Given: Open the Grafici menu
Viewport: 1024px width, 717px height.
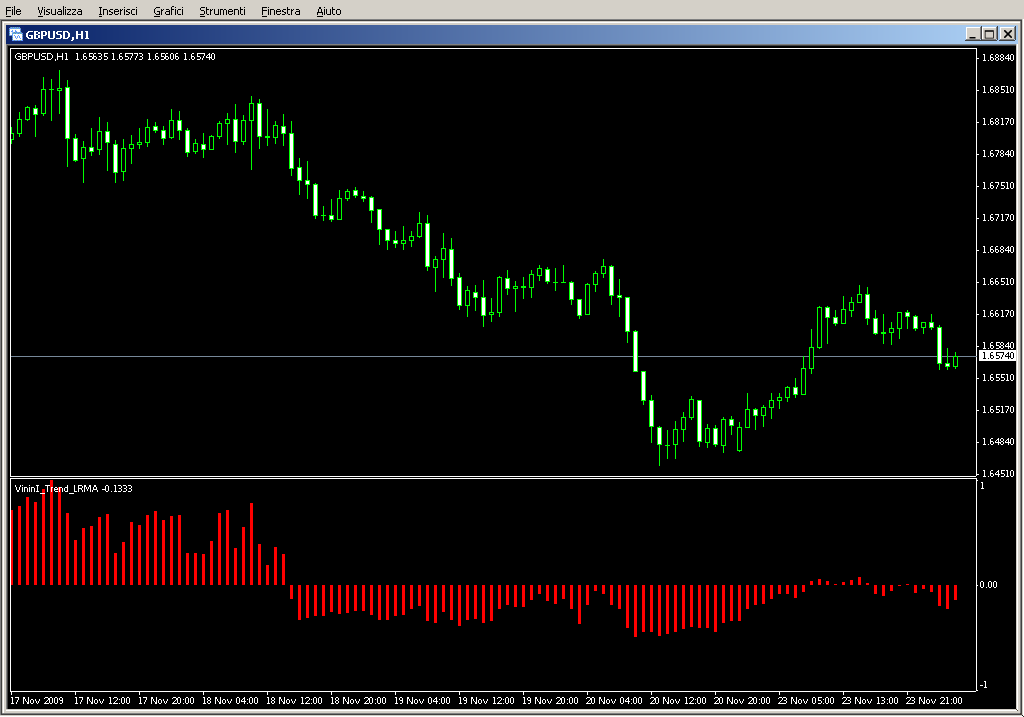Looking at the screenshot, I should click(168, 11).
